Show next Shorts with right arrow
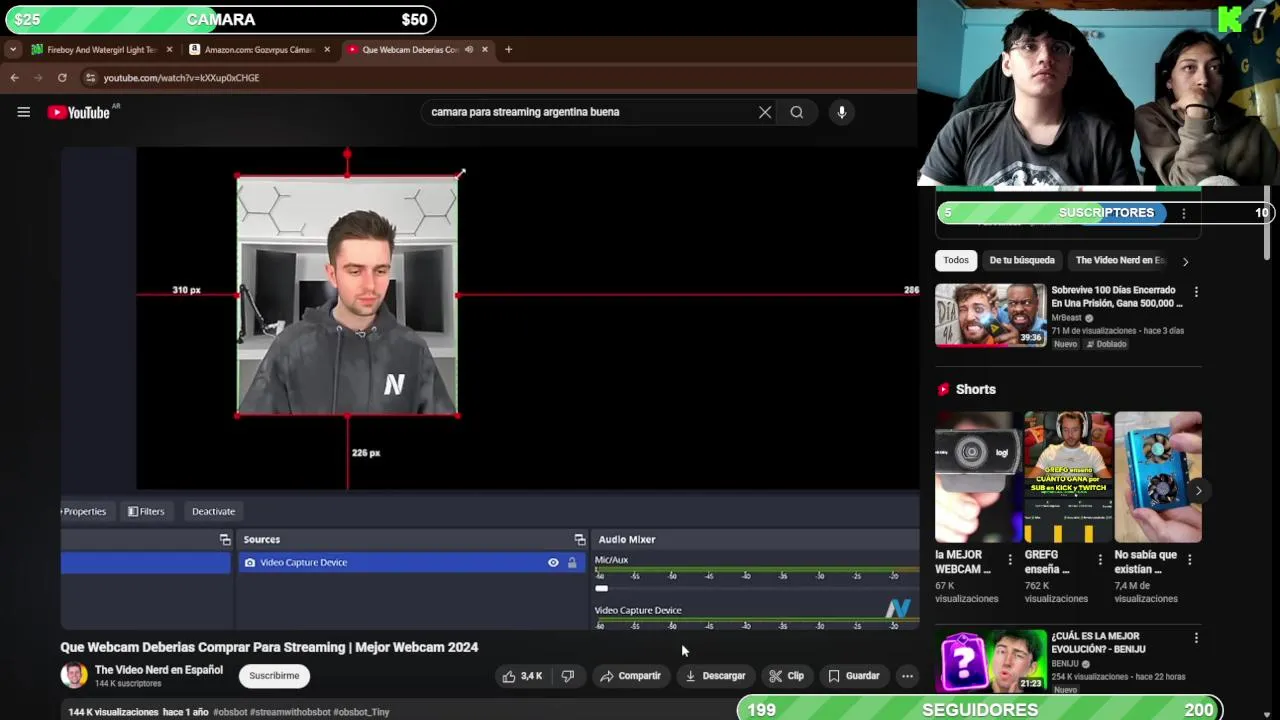Image resolution: width=1280 pixels, height=720 pixels. click(x=1198, y=491)
